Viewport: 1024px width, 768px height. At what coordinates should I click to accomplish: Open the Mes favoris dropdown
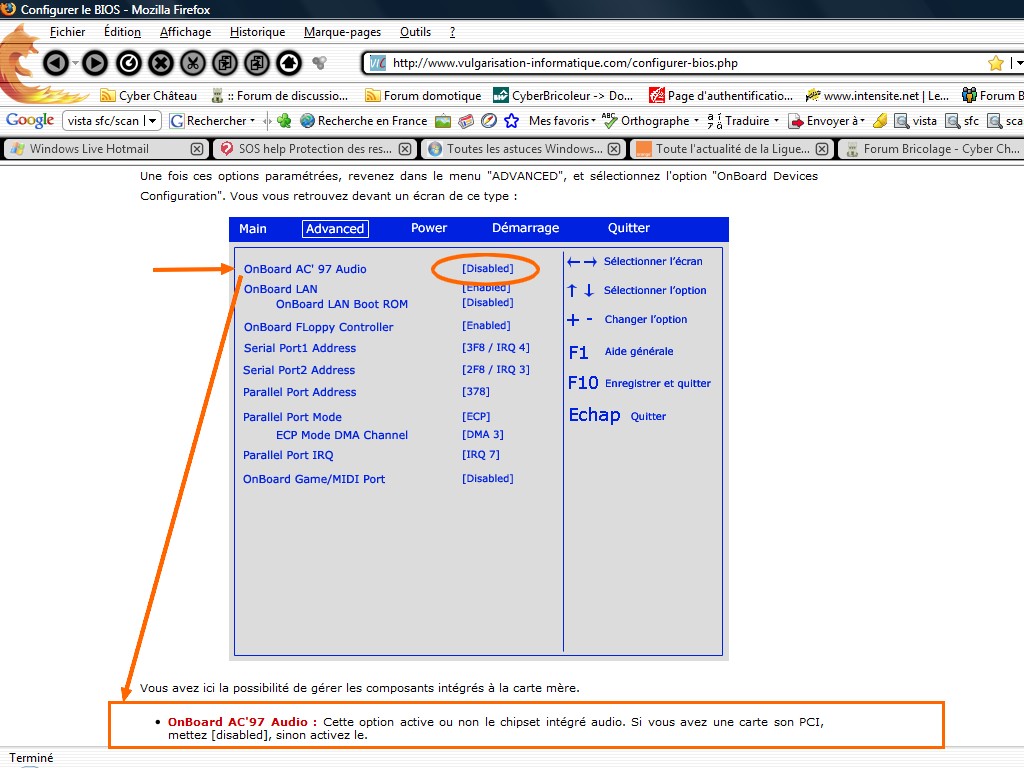click(562, 121)
